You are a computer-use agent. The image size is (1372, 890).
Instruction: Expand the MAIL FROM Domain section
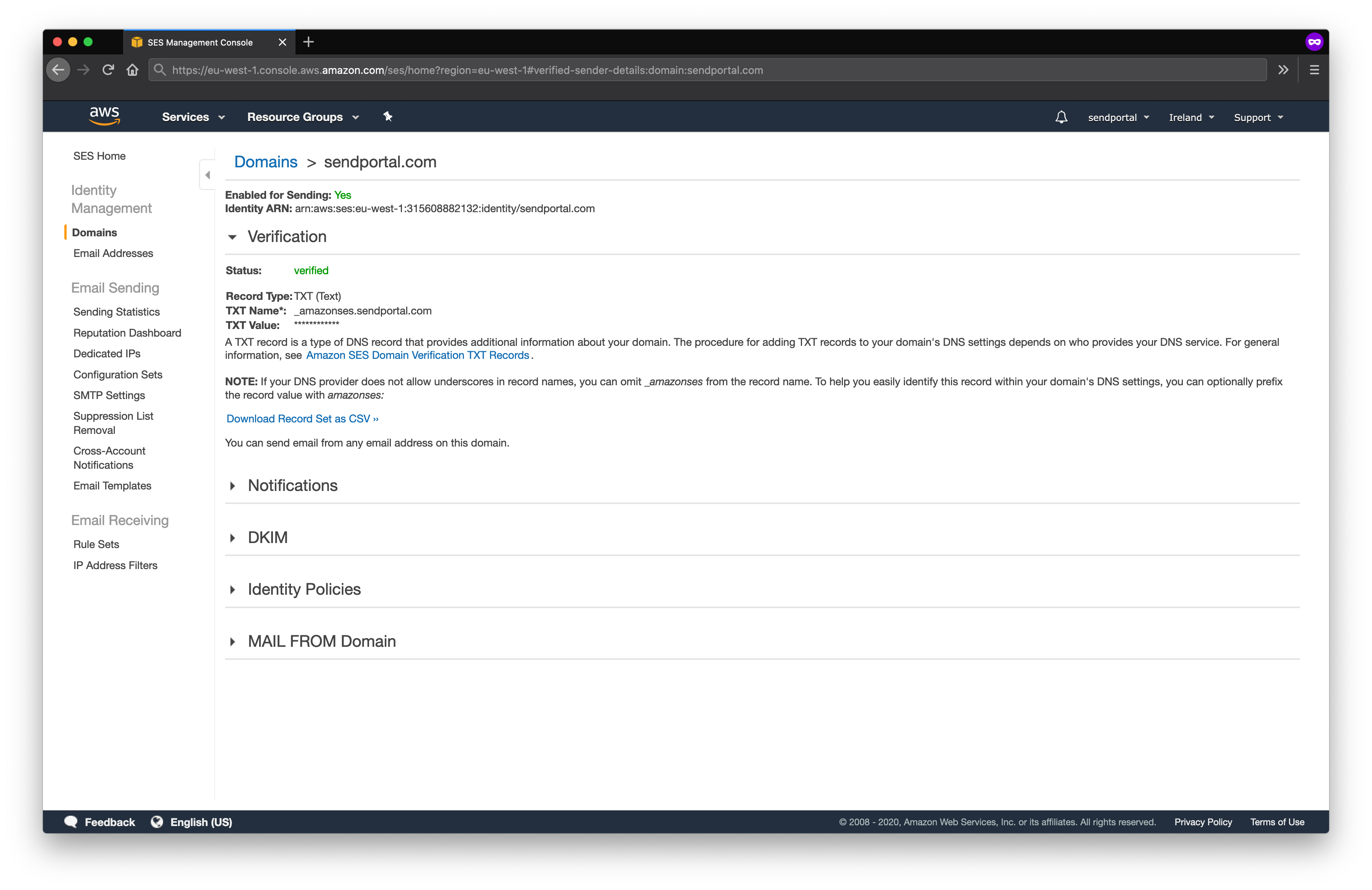point(234,641)
